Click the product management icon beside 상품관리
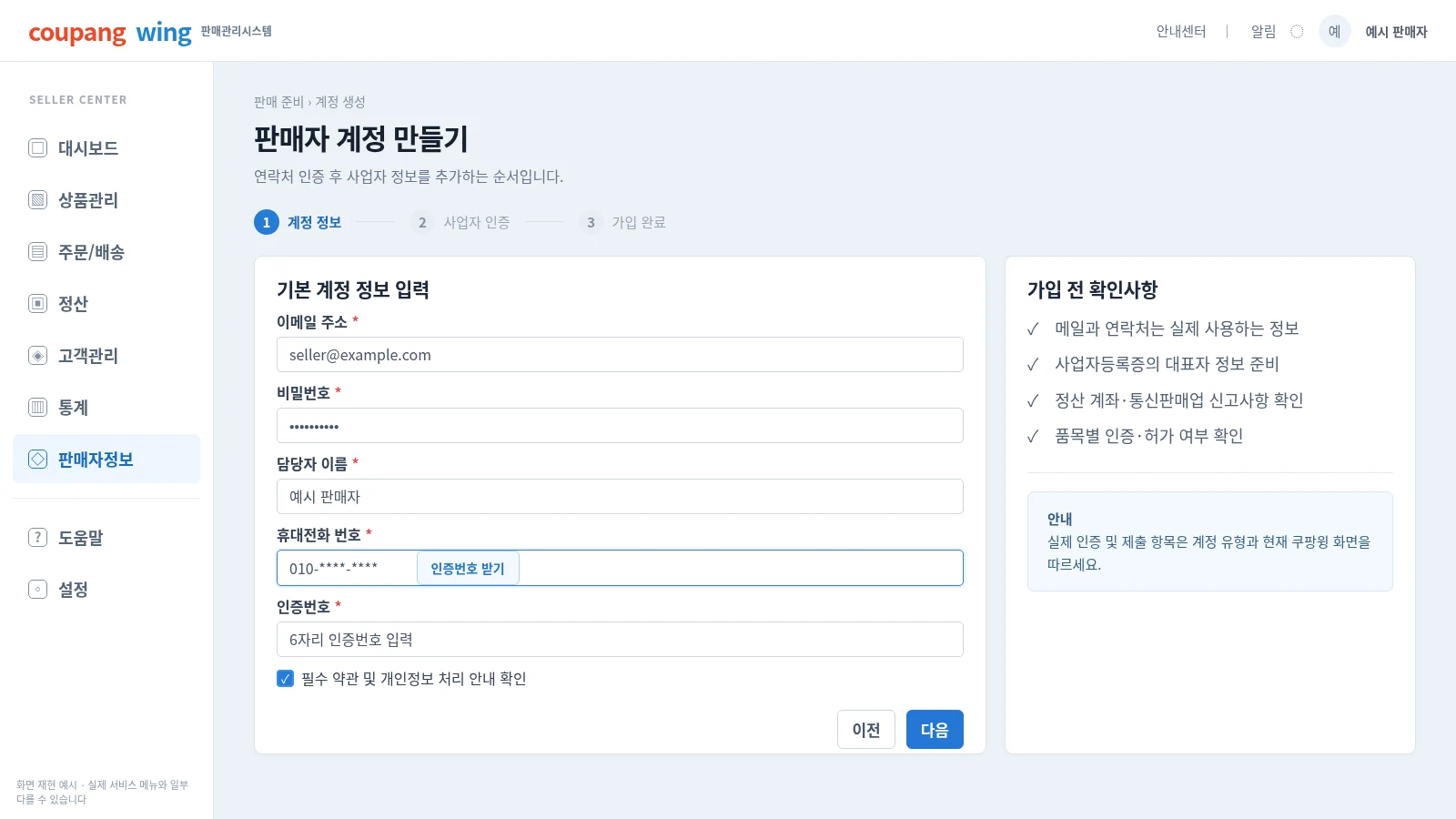The height and width of the screenshot is (819, 1456). 37,199
